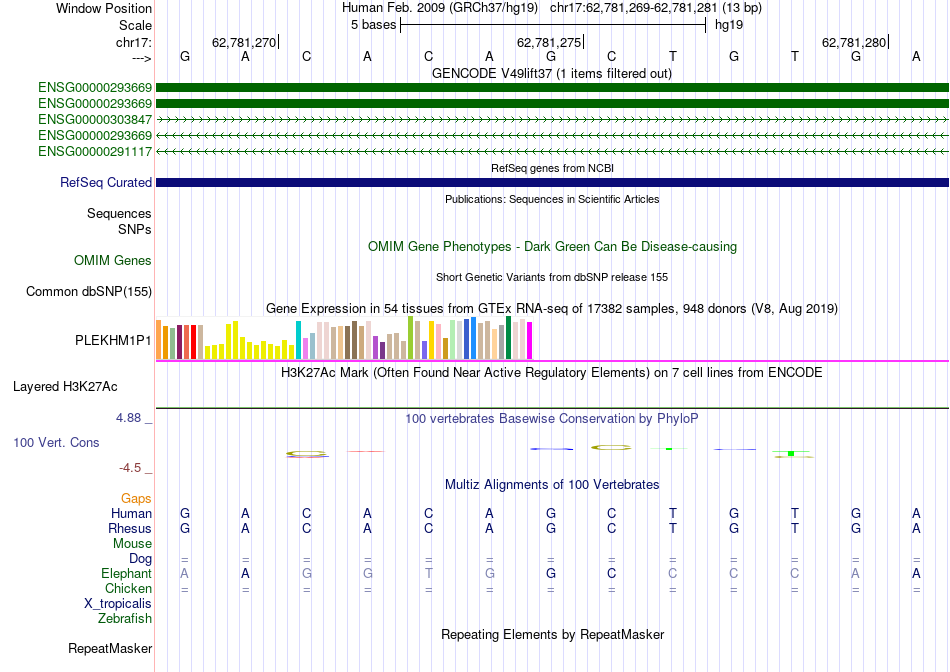
Task: Click the 4.88 PhyloP upper value
Action: click(x=128, y=418)
